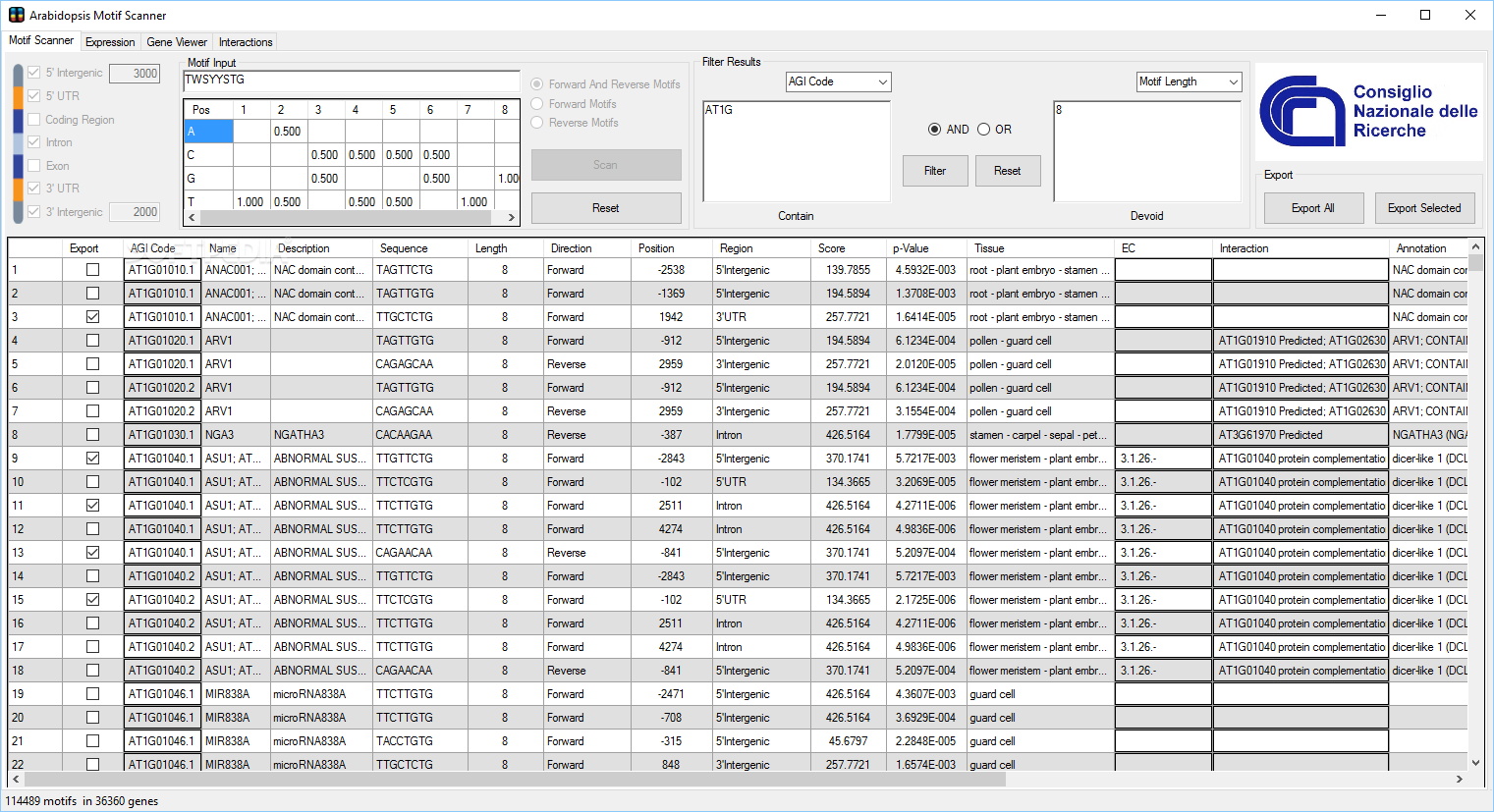1494x812 pixels.
Task: Click the Sequence column header
Action: click(x=420, y=248)
